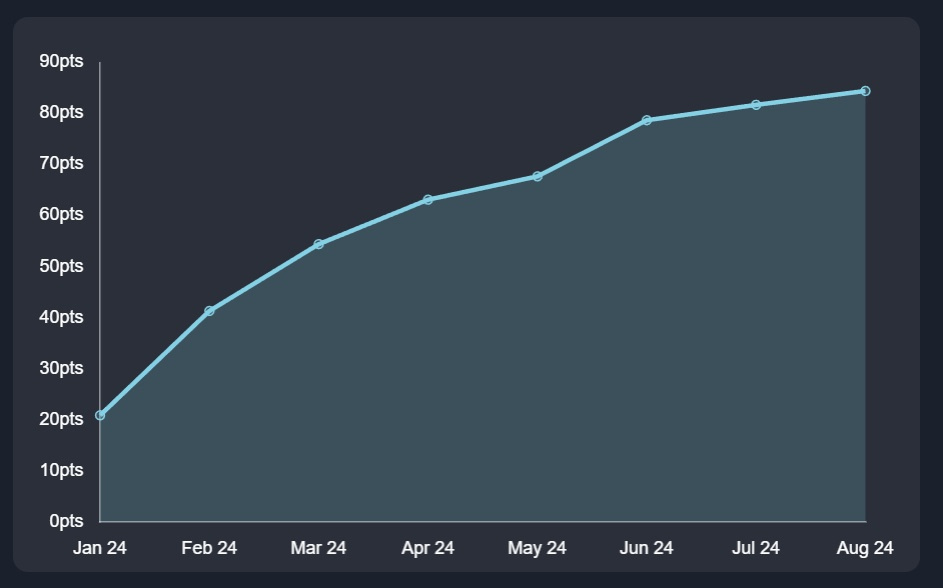Click the '20pts' y-axis label
This screenshot has width=943, height=588.
(x=61, y=420)
